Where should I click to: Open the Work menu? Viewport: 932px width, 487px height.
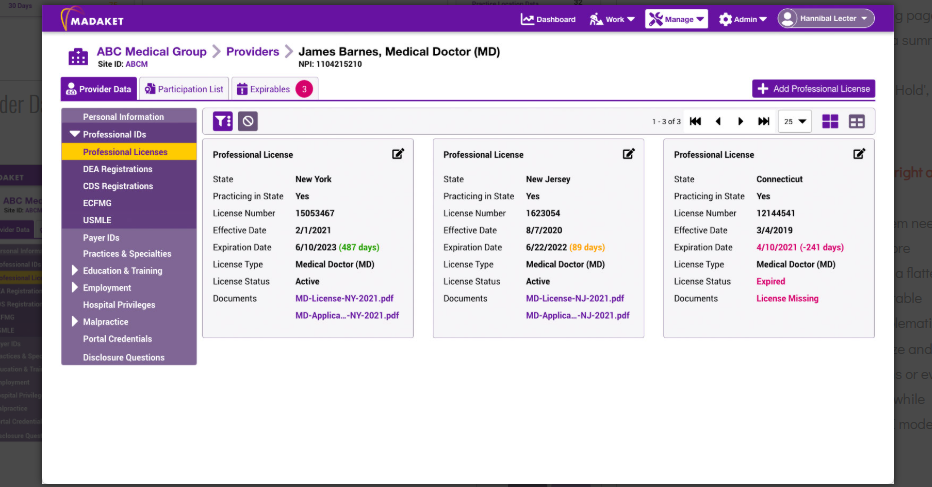(612, 19)
